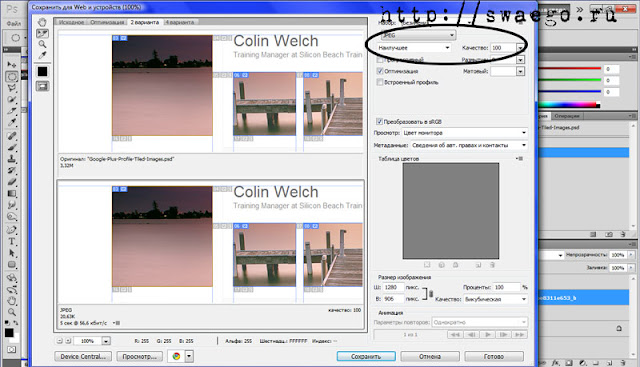Select the main Photoshop Hand tool

(x=12, y=301)
